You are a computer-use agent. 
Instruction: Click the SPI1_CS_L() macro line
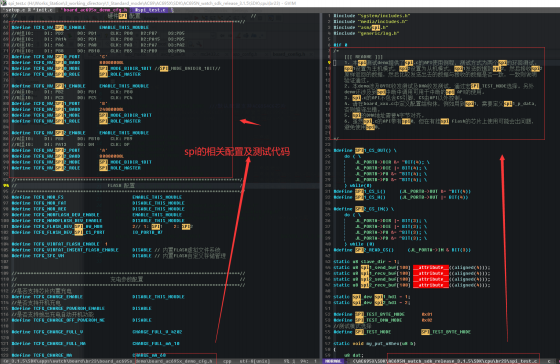(402, 191)
